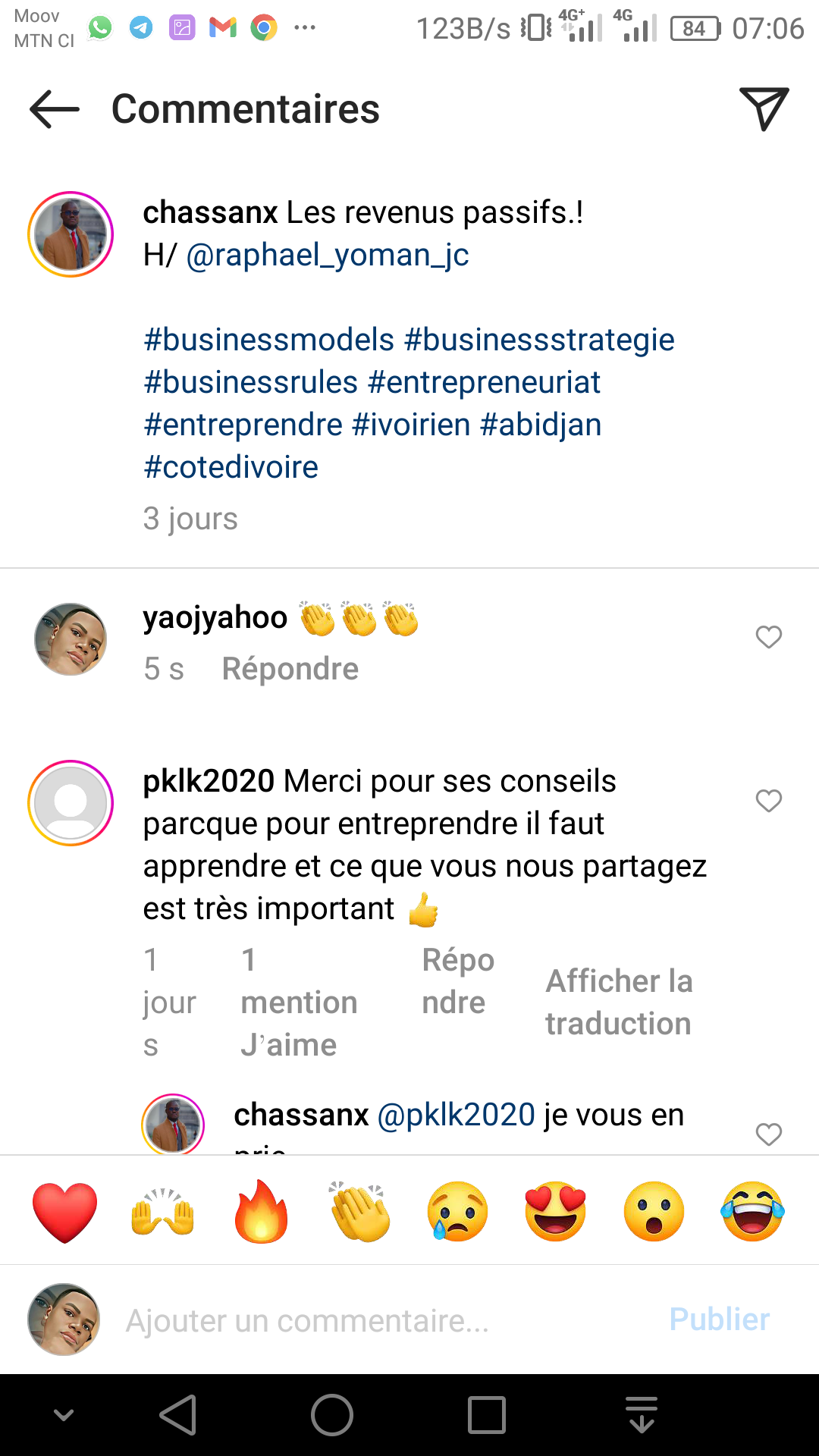The width and height of the screenshot is (819, 1456).
Task: Pull down the notification panel button
Action: pyautogui.click(x=642, y=1415)
